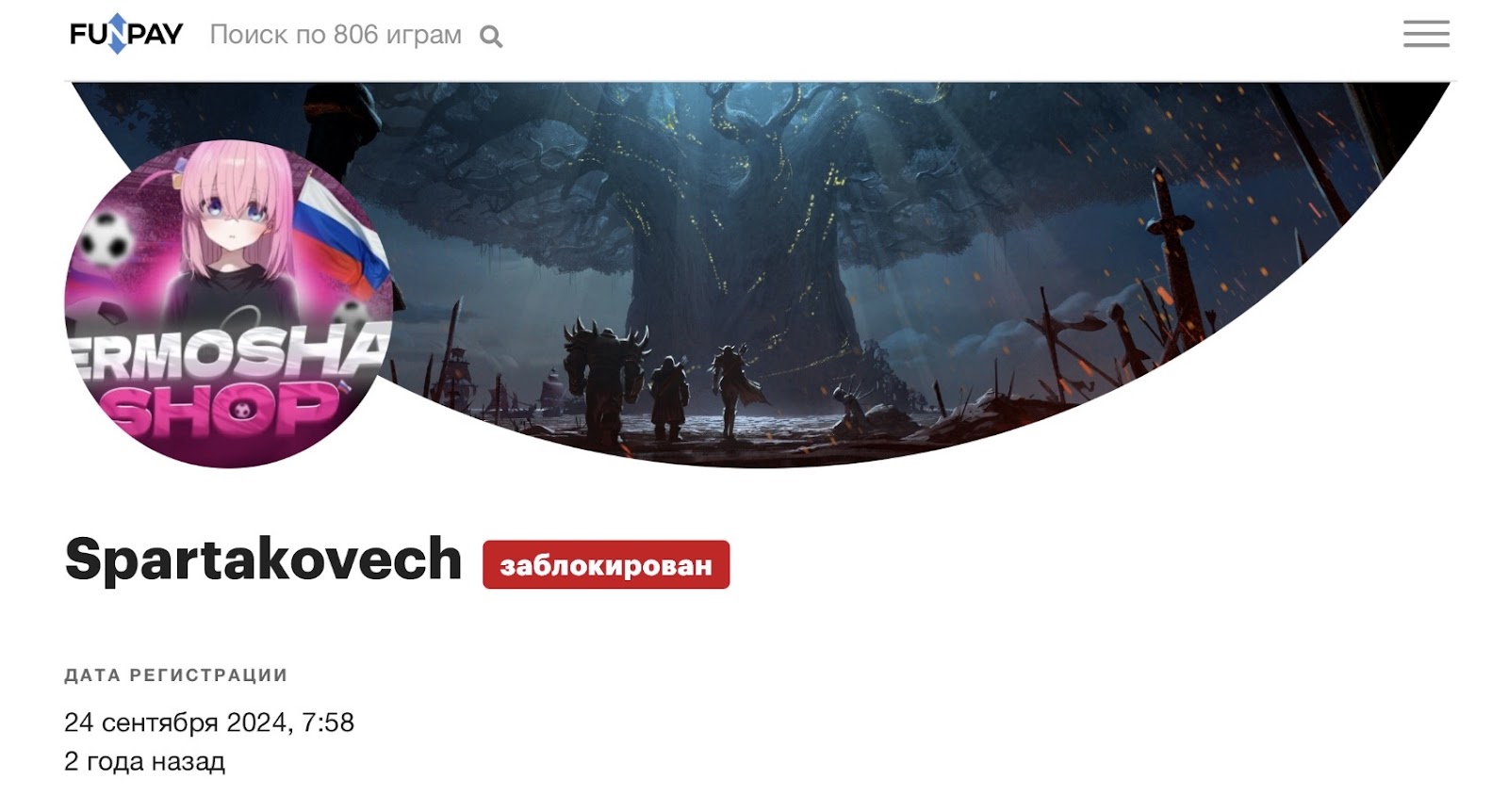This screenshot has height=812, width=1508.
Task: Focus the "Поиск по 806 играм" search field
Action: pyautogui.click(x=336, y=35)
